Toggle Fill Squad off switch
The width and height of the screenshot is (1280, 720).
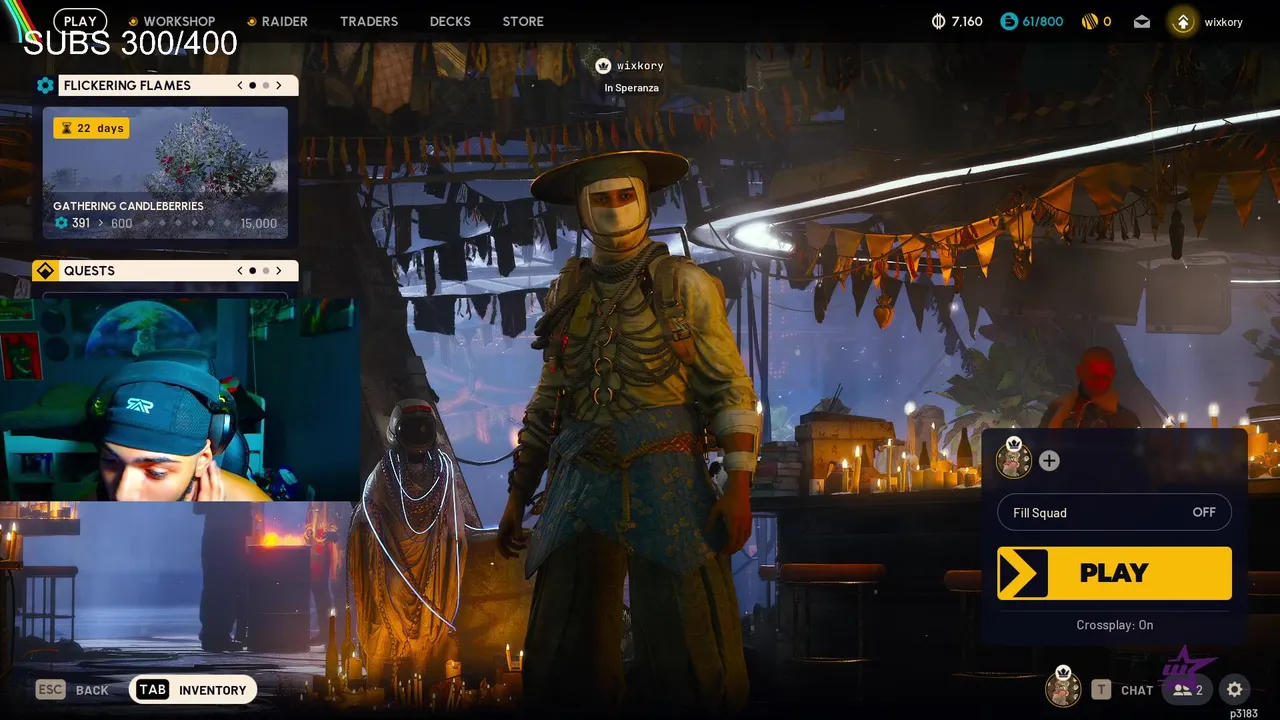pyautogui.click(x=1114, y=512)
